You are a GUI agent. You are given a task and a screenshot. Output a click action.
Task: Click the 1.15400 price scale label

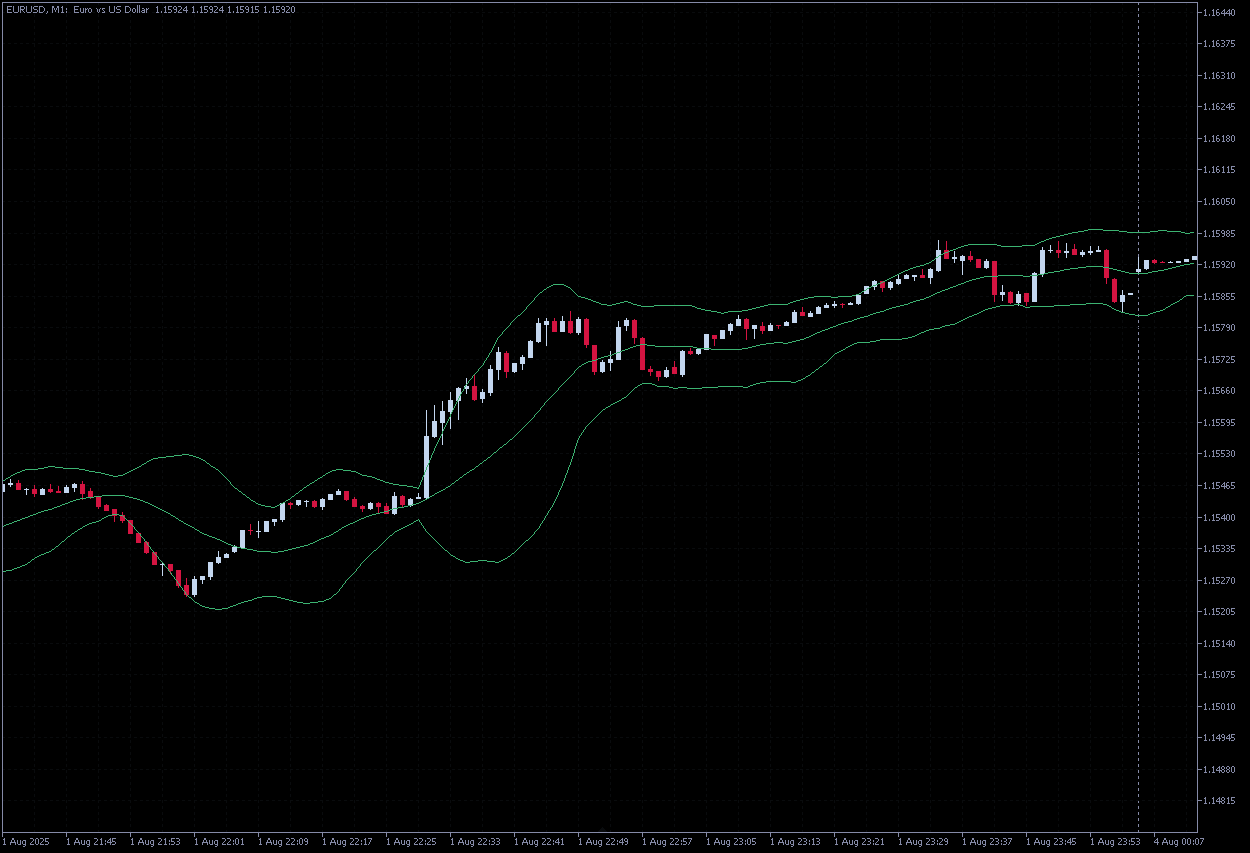[x=1223, y=517]
